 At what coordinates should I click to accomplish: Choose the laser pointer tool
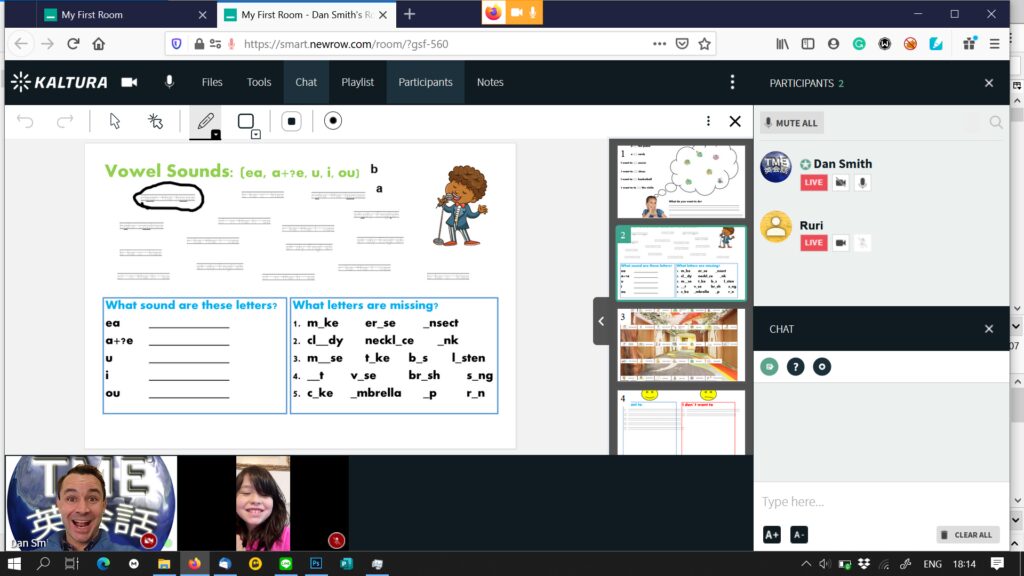pyautogui.click(x=155, y=121)
